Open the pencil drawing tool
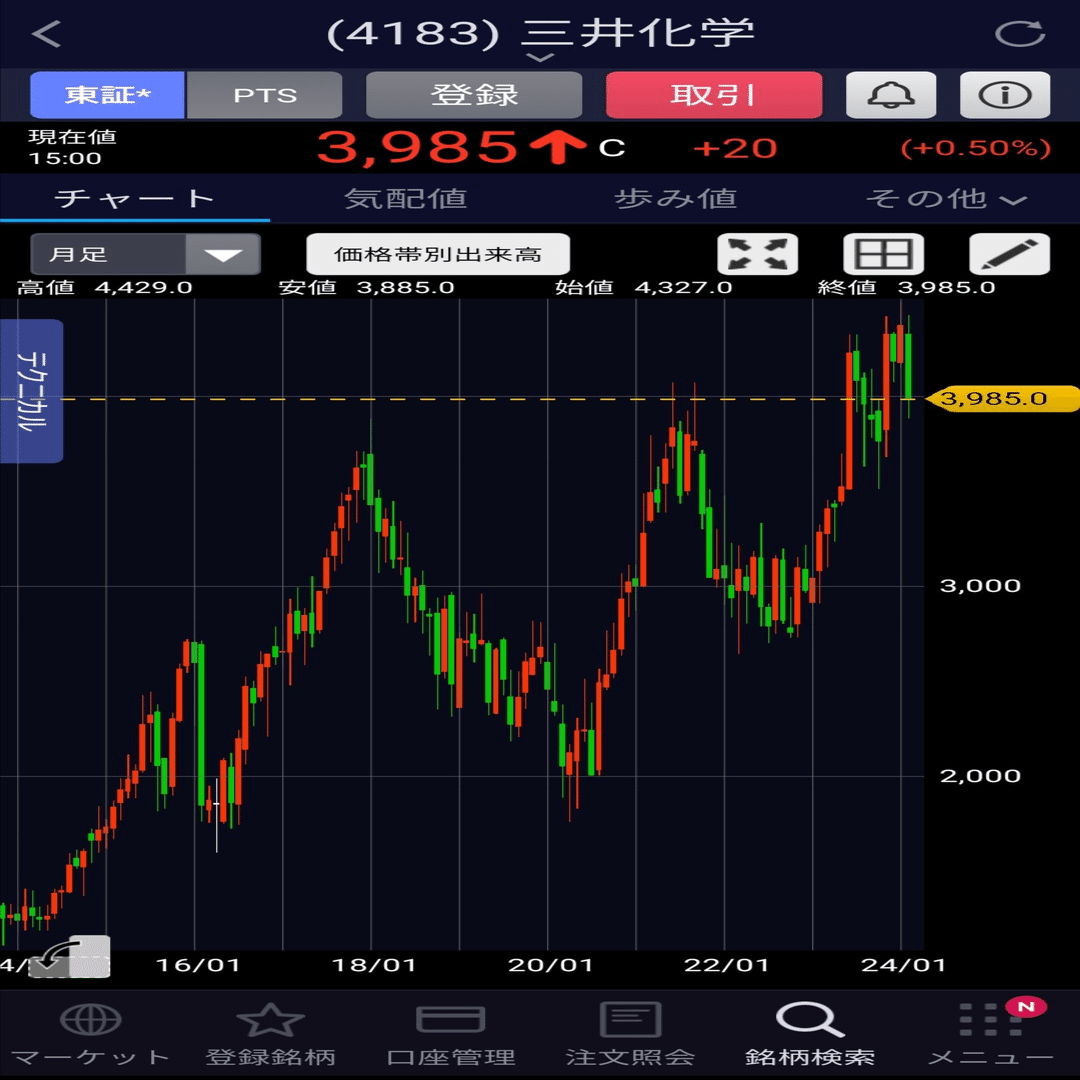1080x1080 pixels. coord(1010,254)
